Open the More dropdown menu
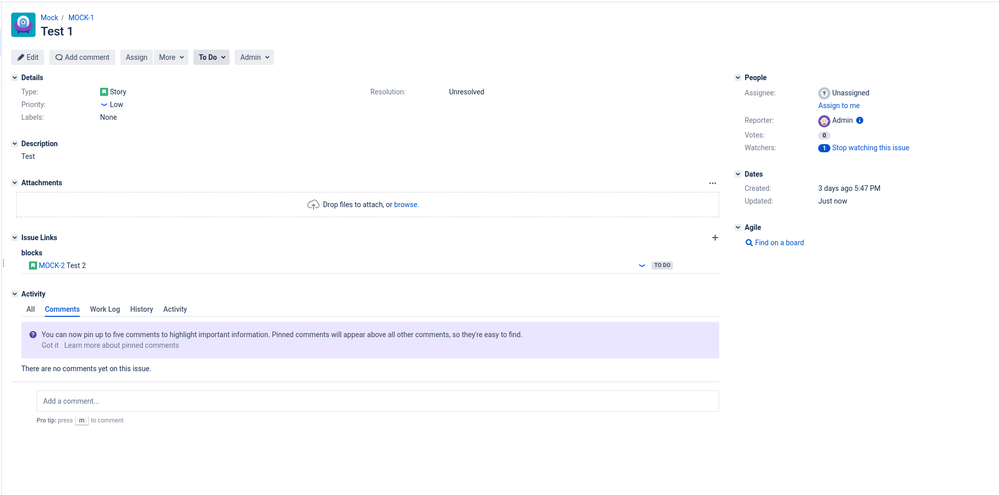Screen dimensions: 999x495 [x=171, y=57]
